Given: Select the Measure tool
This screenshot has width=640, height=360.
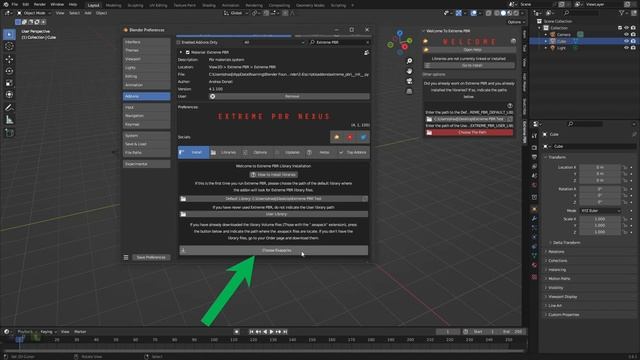Looking at the screenshot, I should pos(9,120).
